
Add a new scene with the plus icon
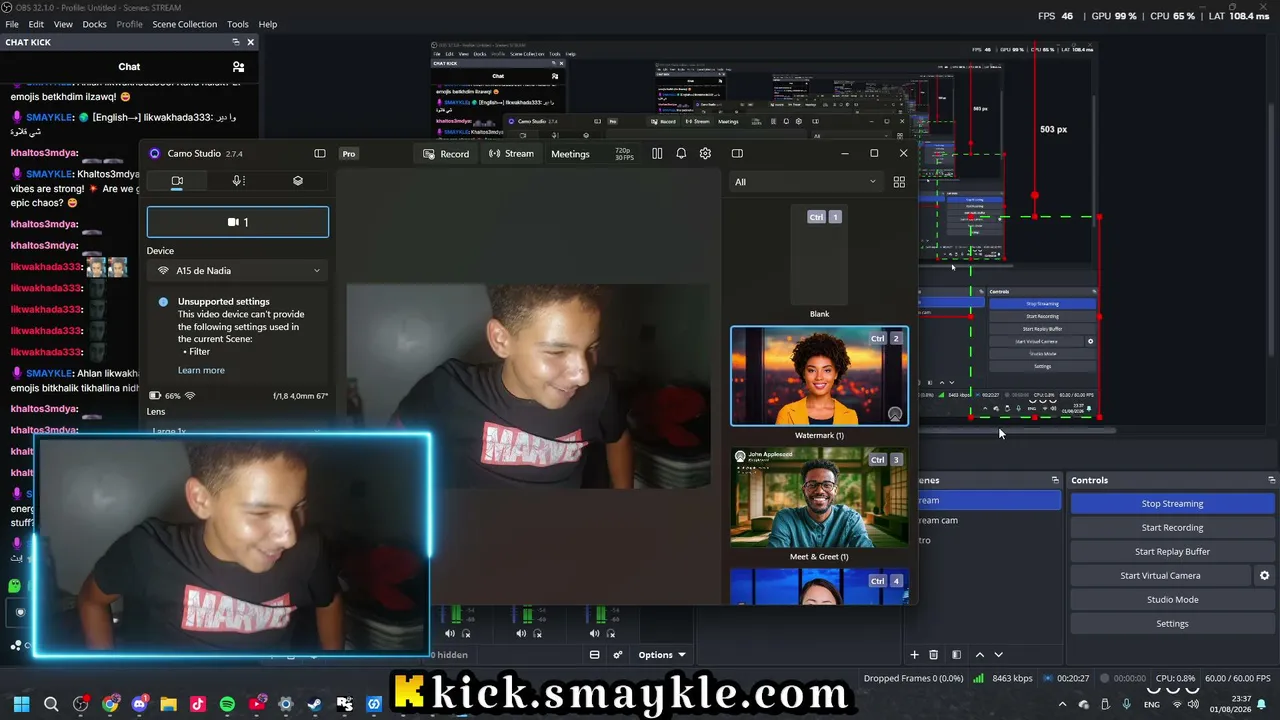click(x=914, y=655)
